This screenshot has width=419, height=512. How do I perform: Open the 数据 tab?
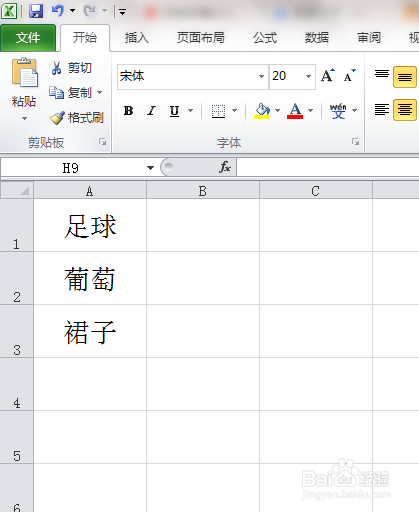click(316, 38)
